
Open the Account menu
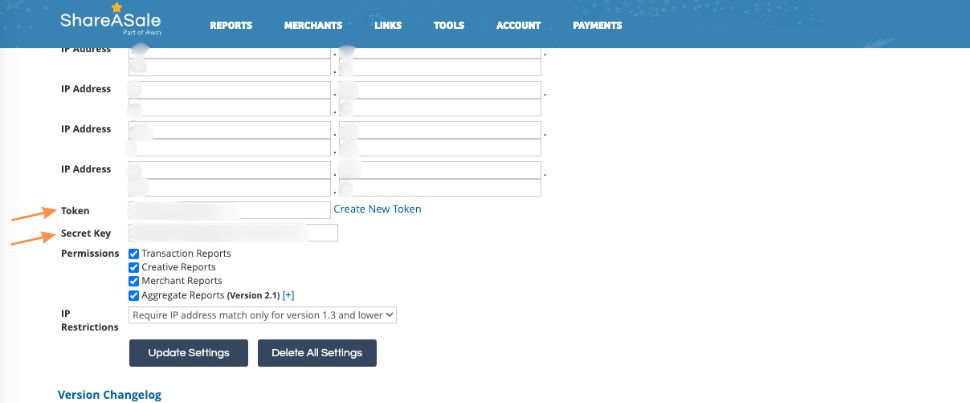tap(518, 26)
